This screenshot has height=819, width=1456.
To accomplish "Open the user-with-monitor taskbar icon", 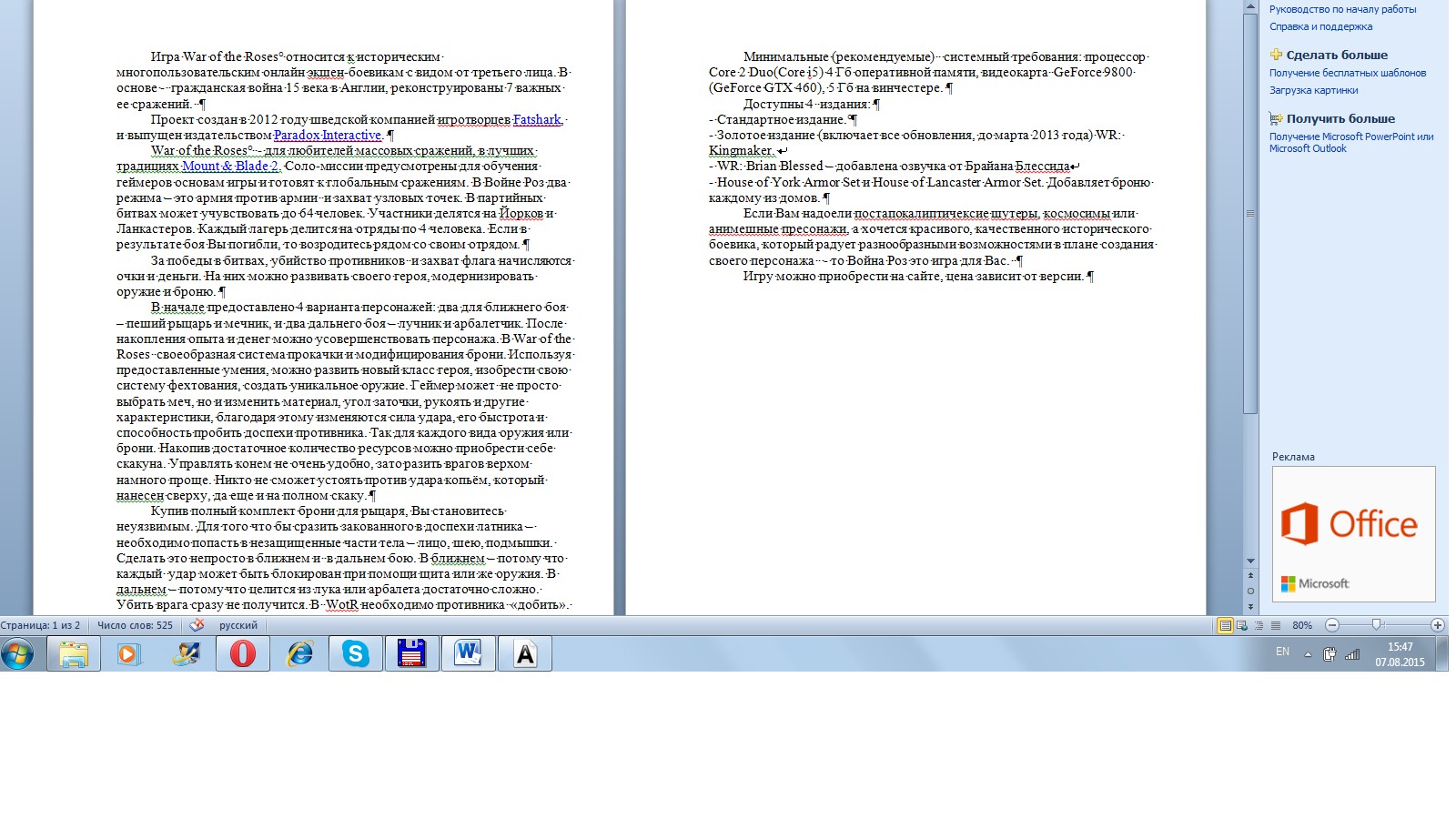I will [186, 653].
